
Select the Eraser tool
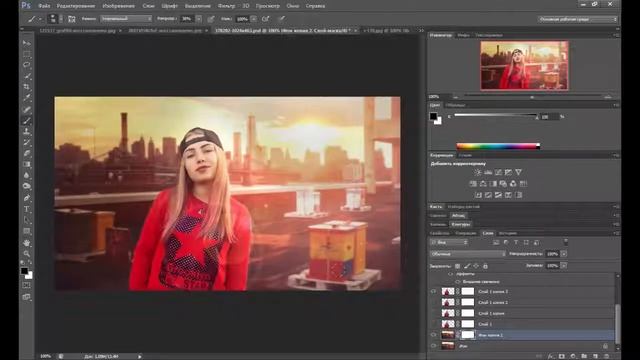(x=27, y=153)
